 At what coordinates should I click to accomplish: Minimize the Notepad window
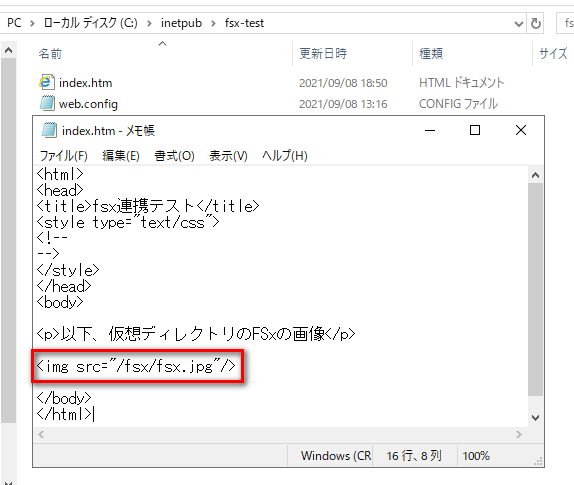(x=430, y=130)
